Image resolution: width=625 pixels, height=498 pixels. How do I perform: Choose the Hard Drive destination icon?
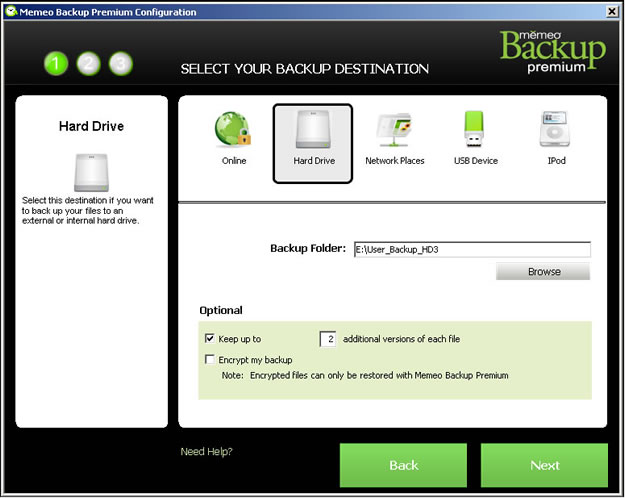312,132
